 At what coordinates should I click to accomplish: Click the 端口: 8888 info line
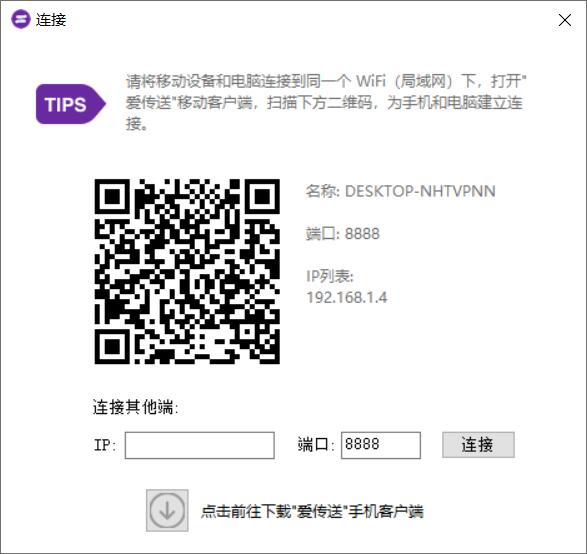click(343, 234)
